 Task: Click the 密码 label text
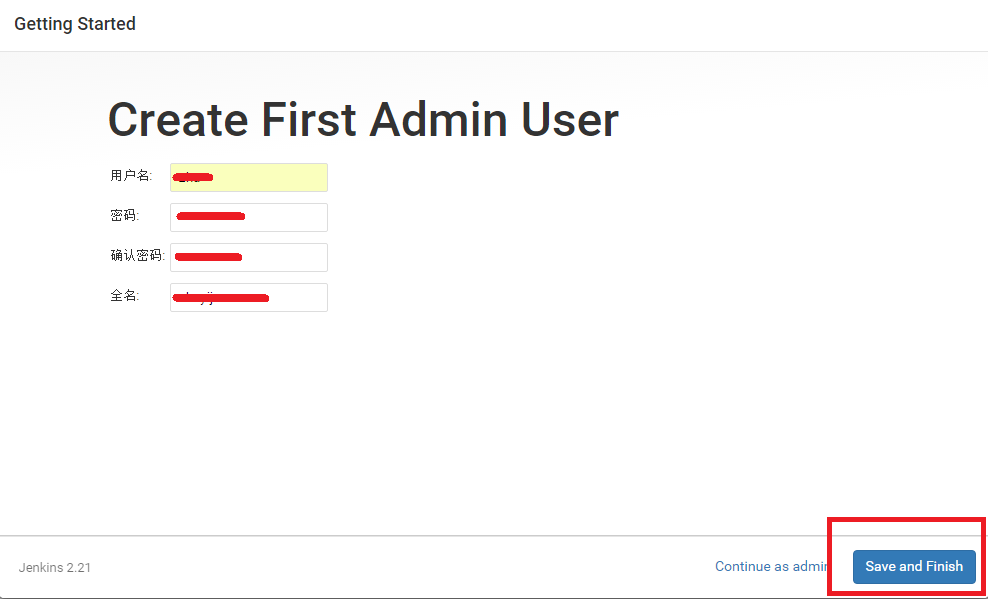tap(124, 216)
